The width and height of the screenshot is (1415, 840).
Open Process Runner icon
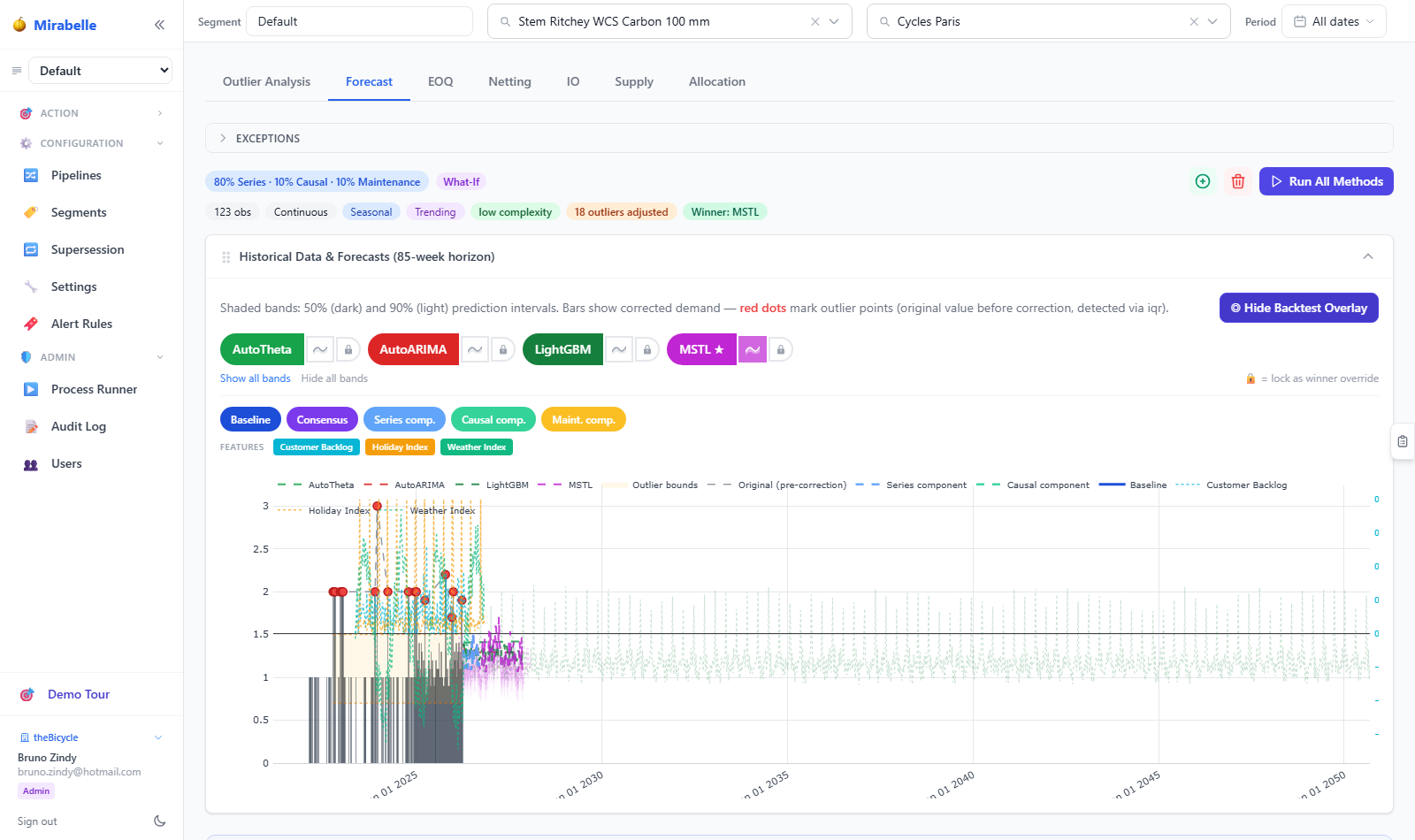click(x=31, y=389)
